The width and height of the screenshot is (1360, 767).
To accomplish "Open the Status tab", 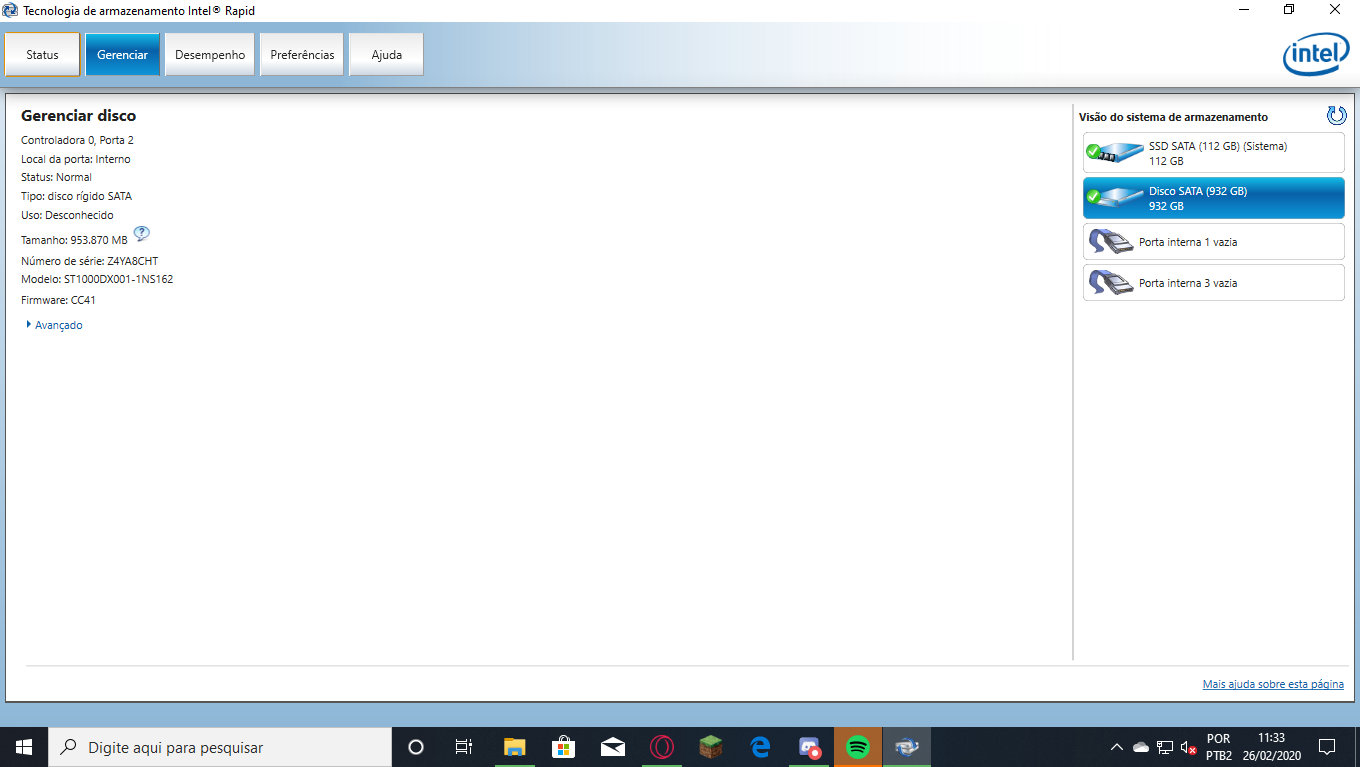I will pyautogui.click(x=42, y=55).
